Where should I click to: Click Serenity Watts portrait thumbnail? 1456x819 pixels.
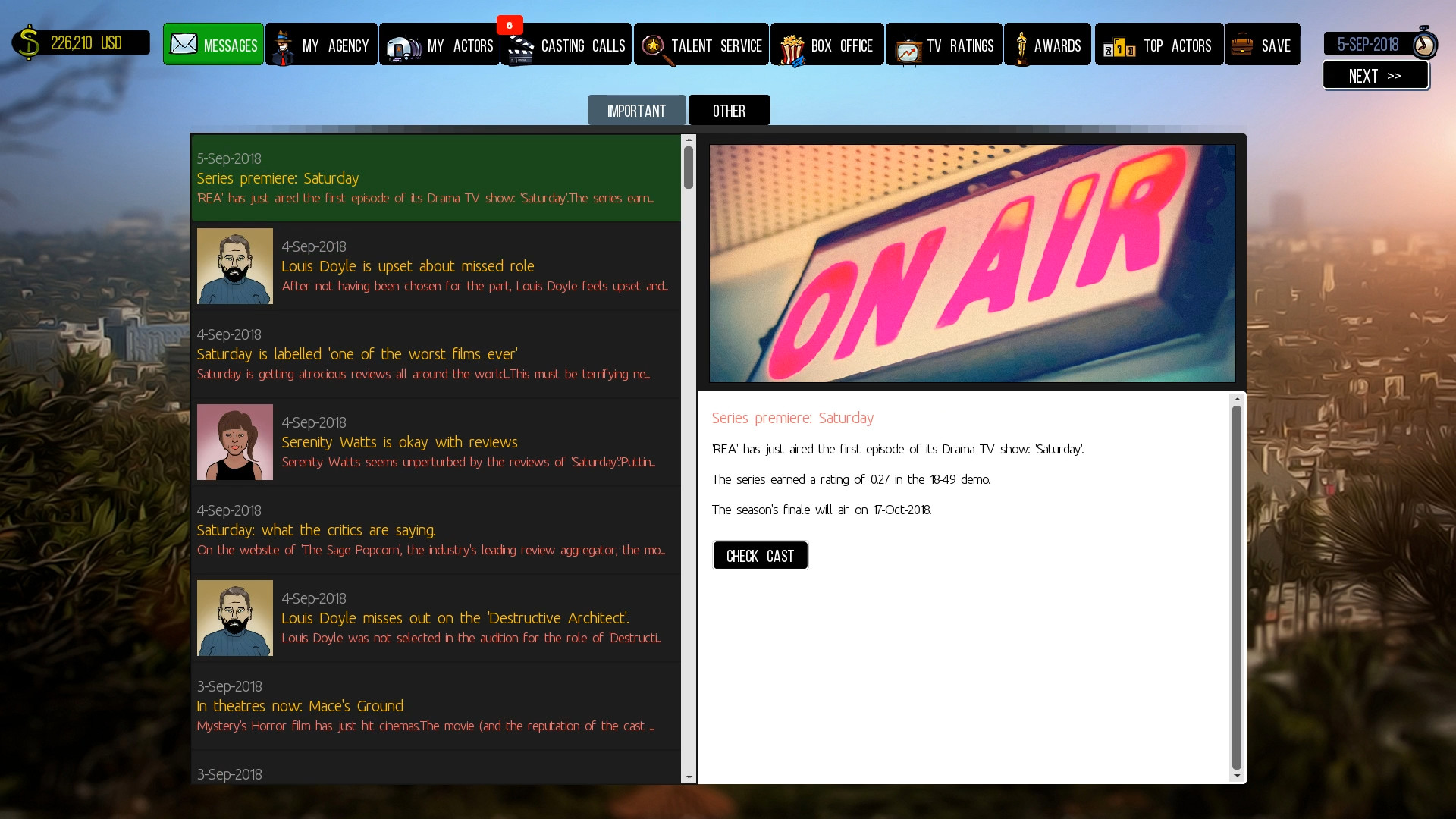[x=235, y=442]
